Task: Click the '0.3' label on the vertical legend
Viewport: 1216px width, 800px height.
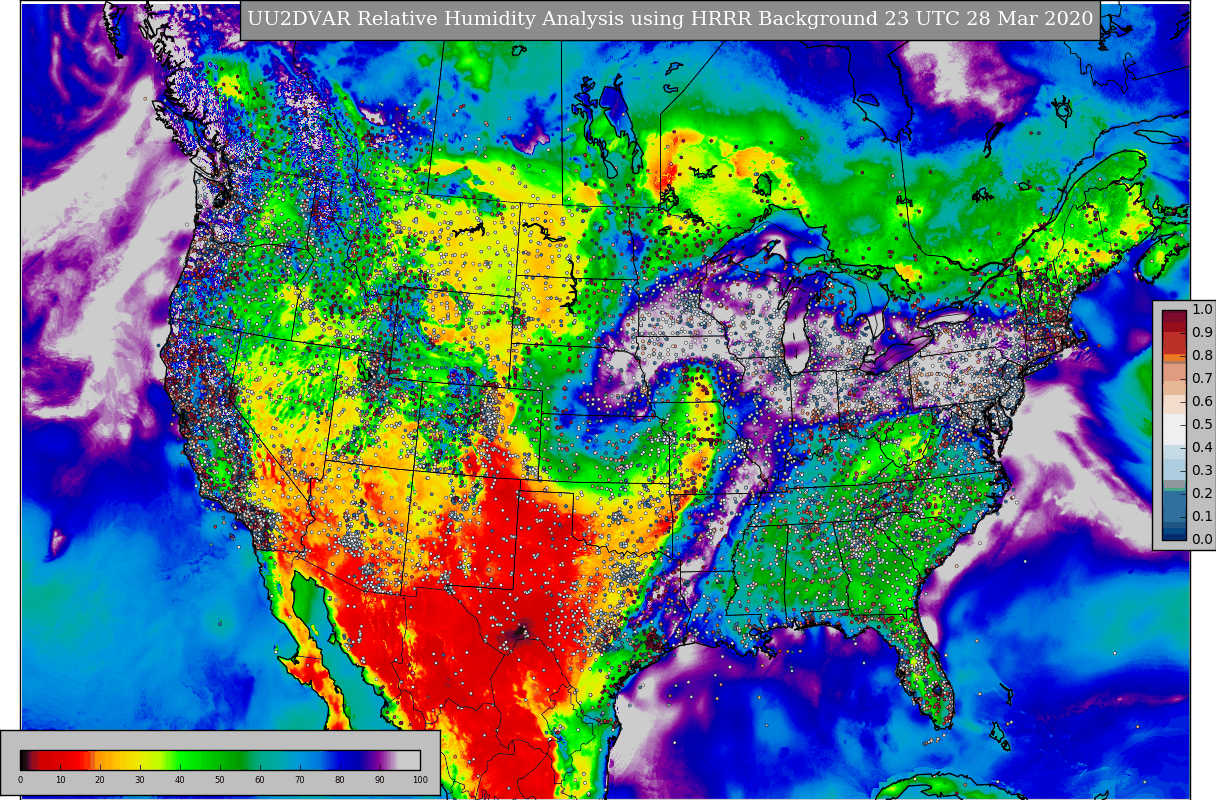Action: pos(1202,471)
